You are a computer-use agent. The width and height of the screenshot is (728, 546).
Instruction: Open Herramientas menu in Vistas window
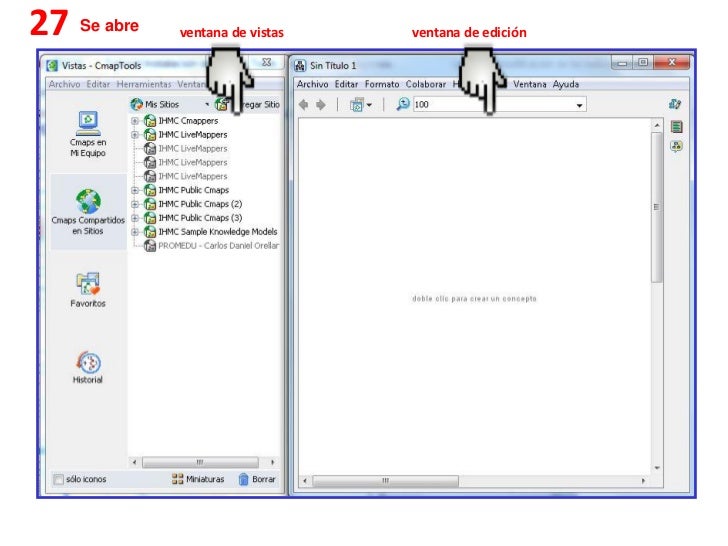(144, 84)
